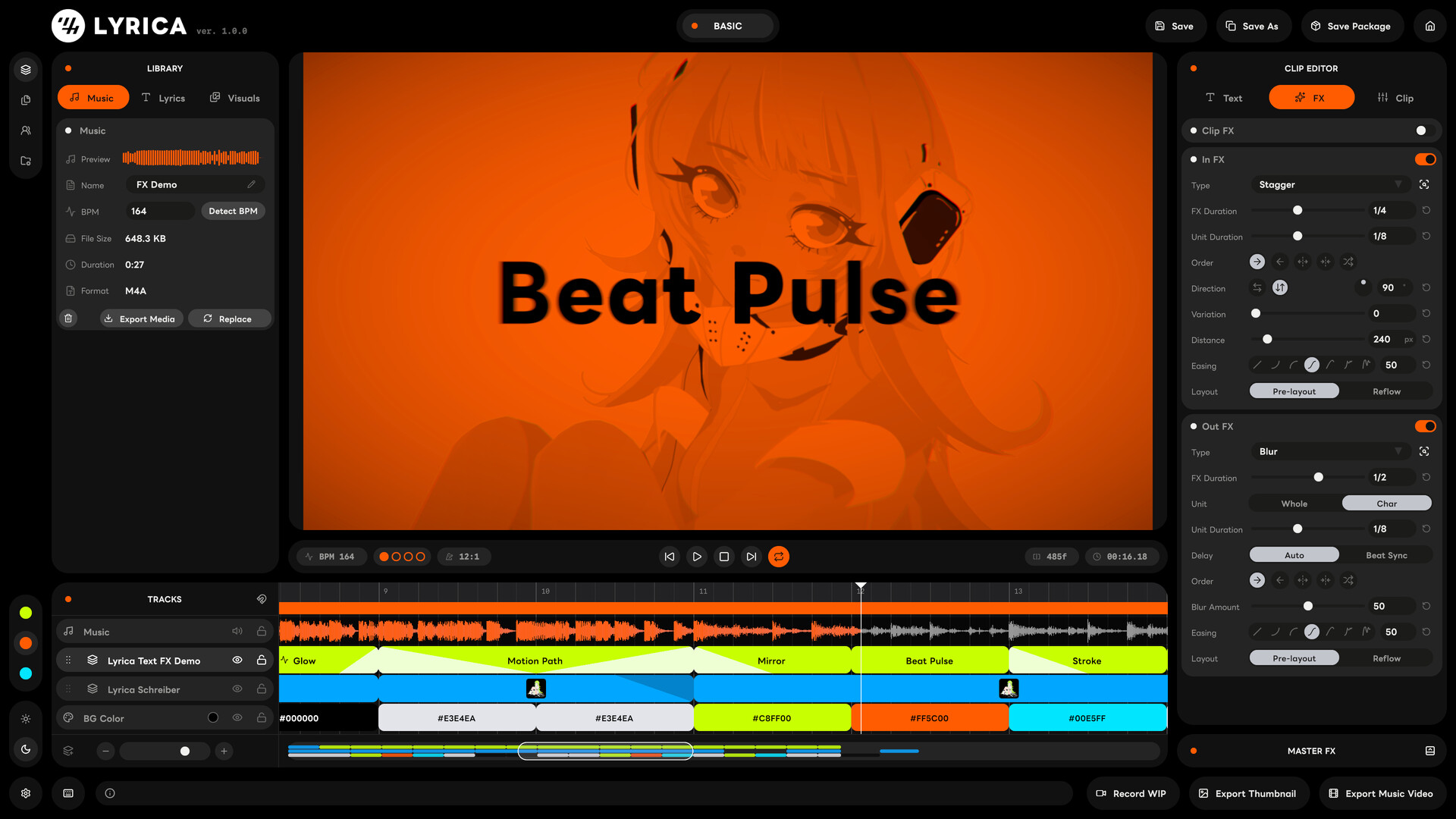Select reverse order arrow in Out FX
Screen dimensions: 1456x819
[1279, 580]
